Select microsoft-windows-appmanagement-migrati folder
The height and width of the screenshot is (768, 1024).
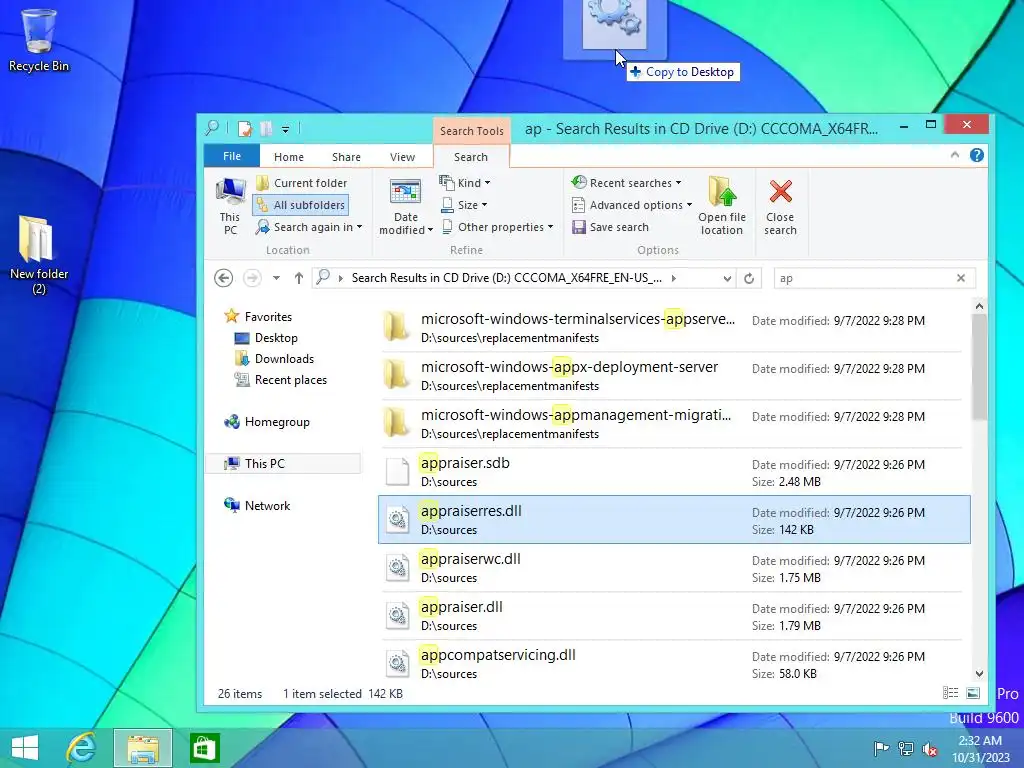(674, 423)
